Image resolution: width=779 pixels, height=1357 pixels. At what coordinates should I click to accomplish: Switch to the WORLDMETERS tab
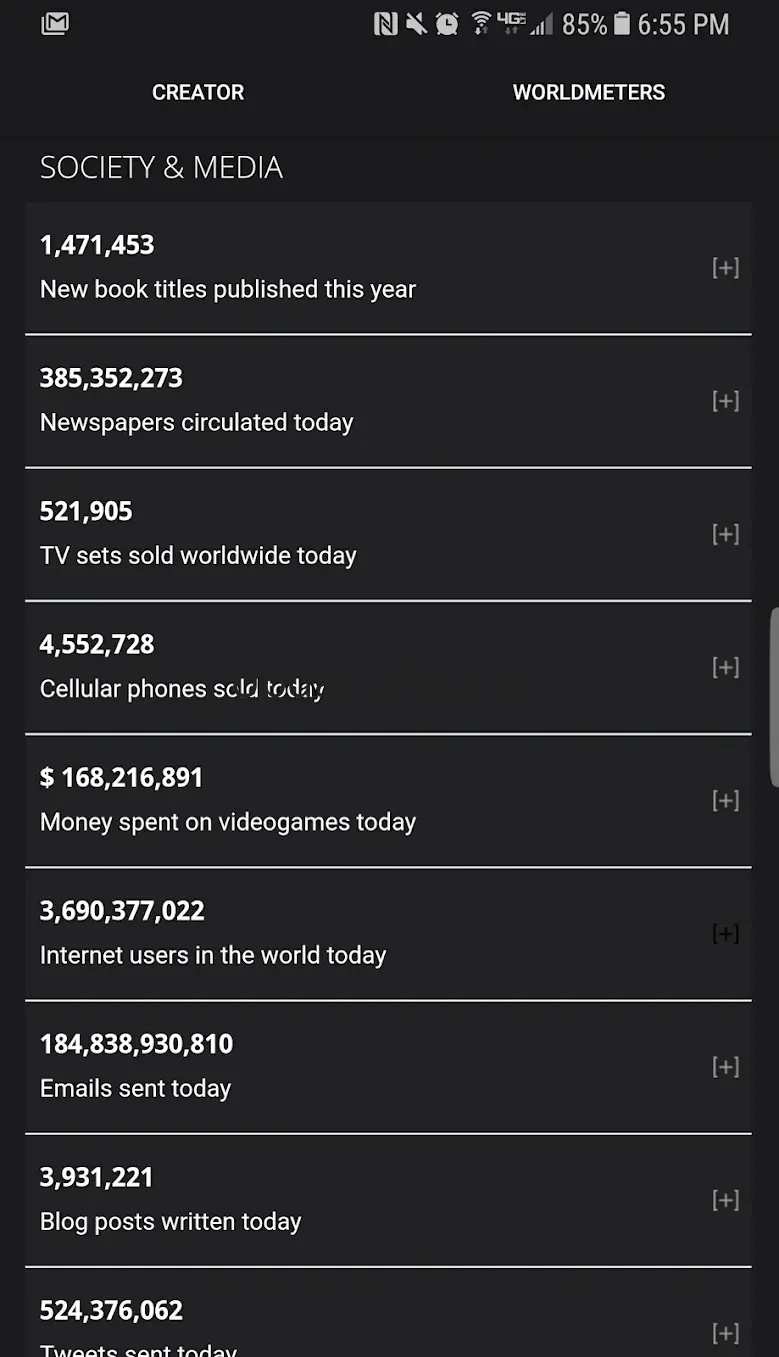(x=588, y=93)
